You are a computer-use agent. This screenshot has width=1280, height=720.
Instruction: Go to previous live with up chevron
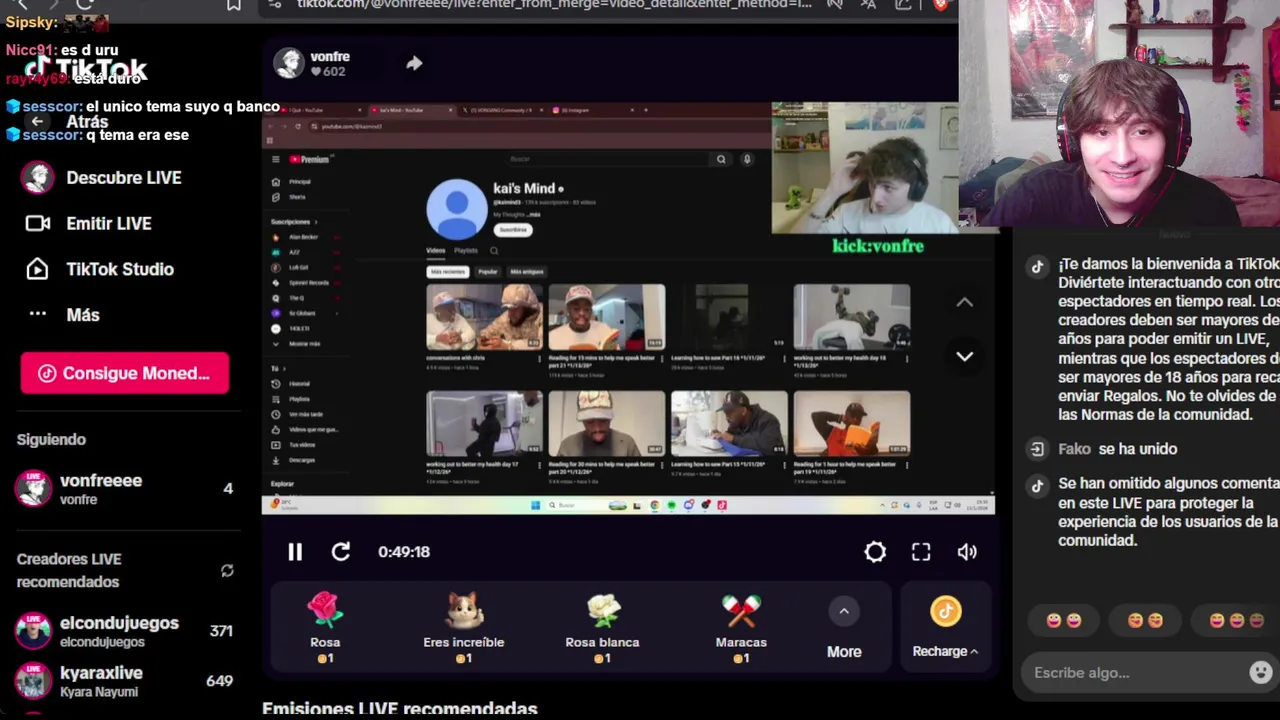click(964, 302)
